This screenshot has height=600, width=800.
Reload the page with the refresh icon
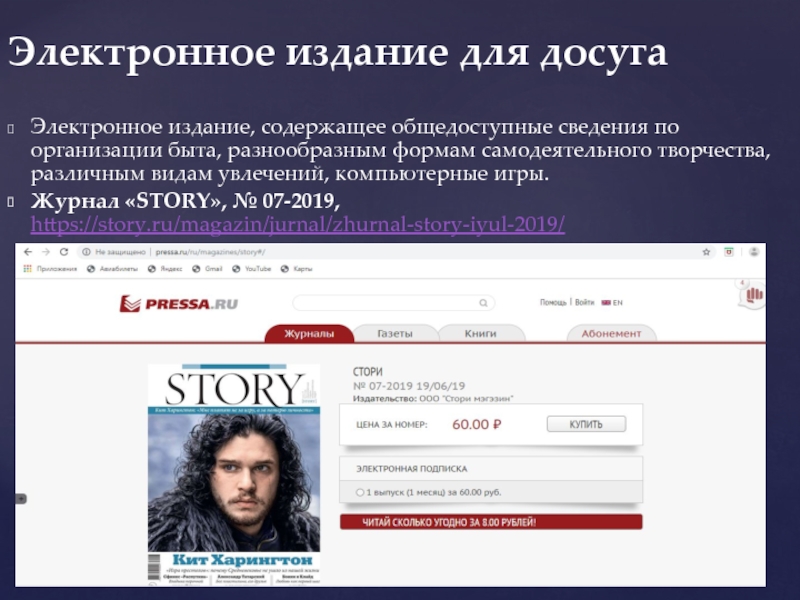64,252
